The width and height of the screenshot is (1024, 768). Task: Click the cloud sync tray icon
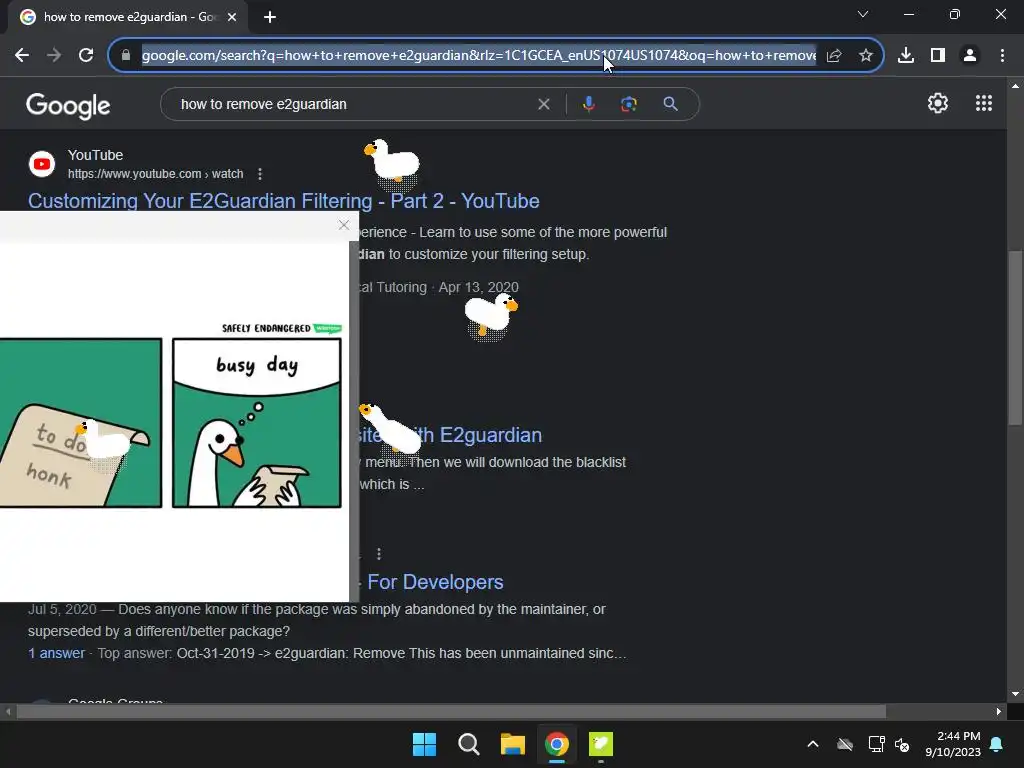(845, 744)
